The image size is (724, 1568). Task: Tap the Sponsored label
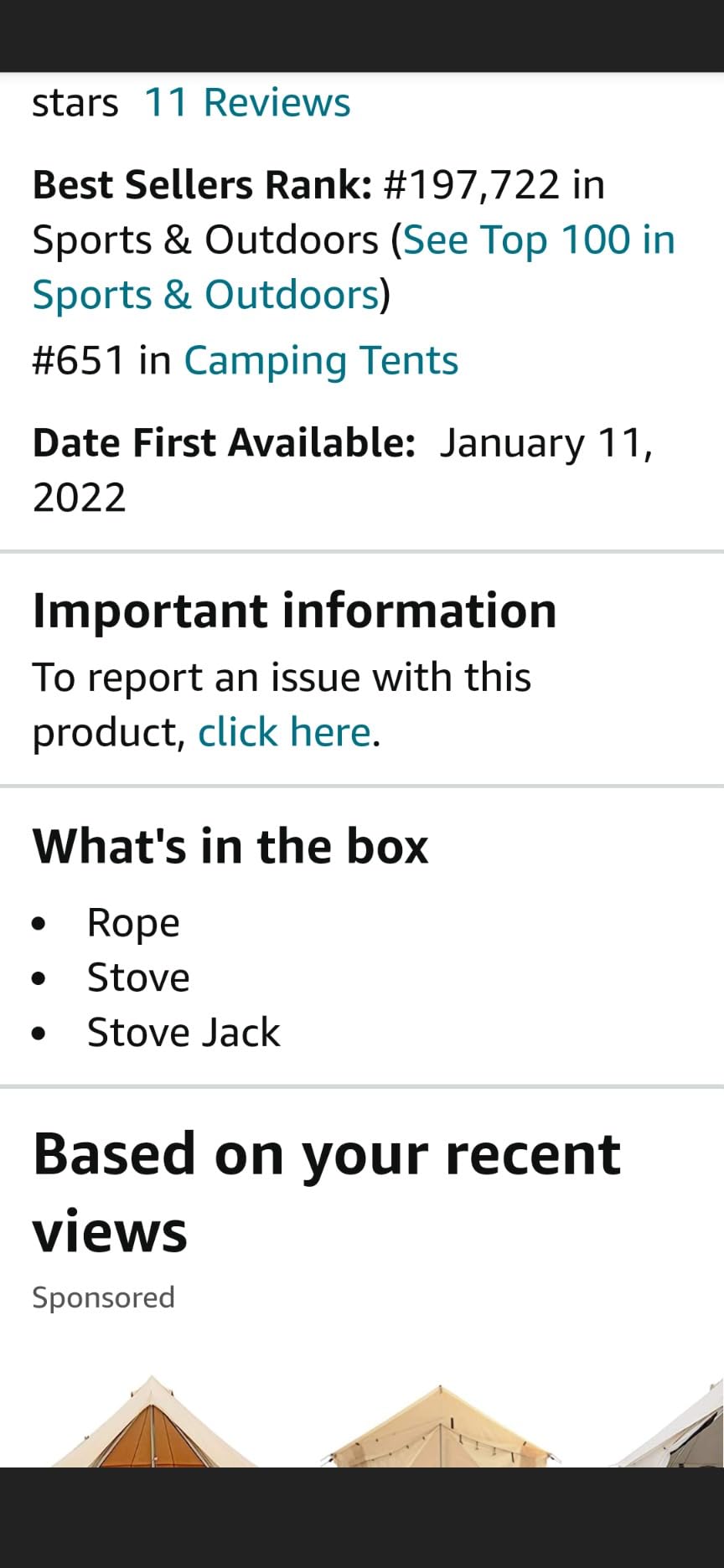(103, 1297)
